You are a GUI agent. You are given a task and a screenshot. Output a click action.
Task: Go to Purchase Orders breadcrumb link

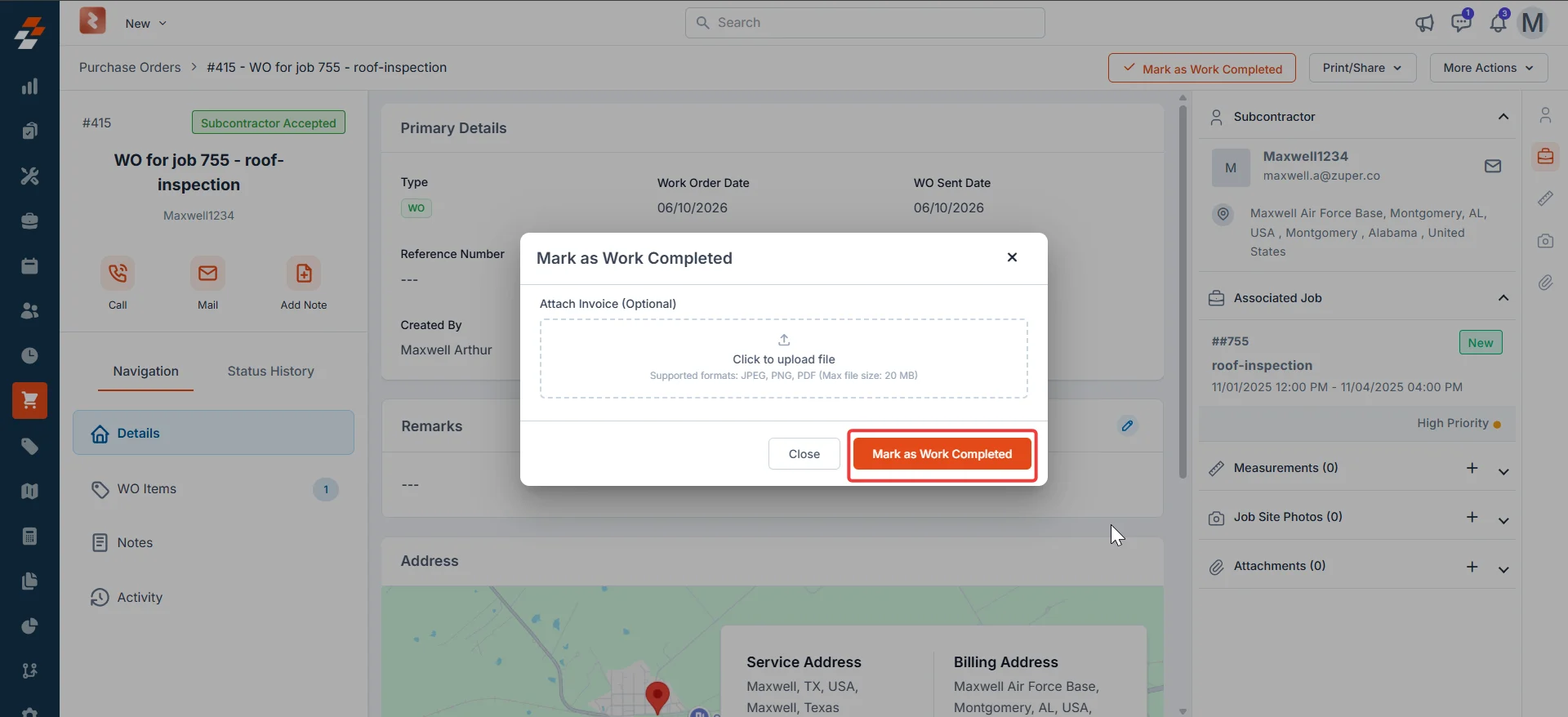pos(130,67)
